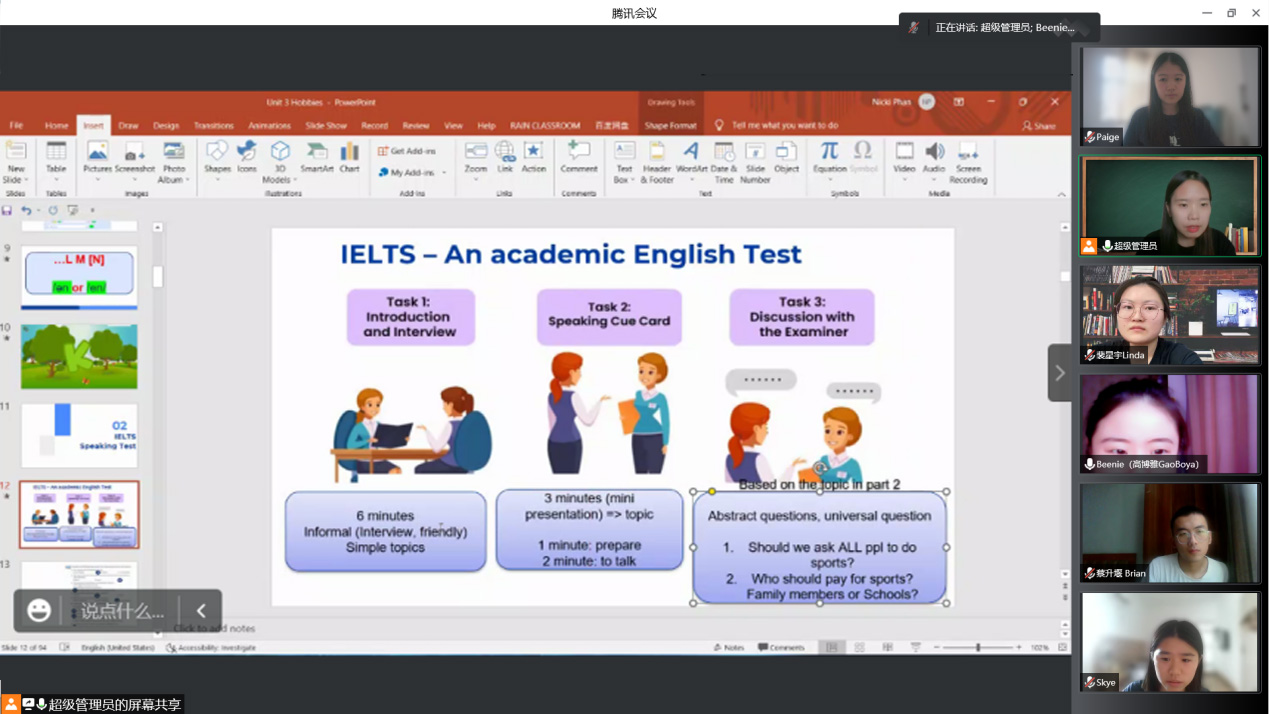The width and height of the screenshot is (1269, 714).
Task: Click Get Add-ins
Action: 407,151
